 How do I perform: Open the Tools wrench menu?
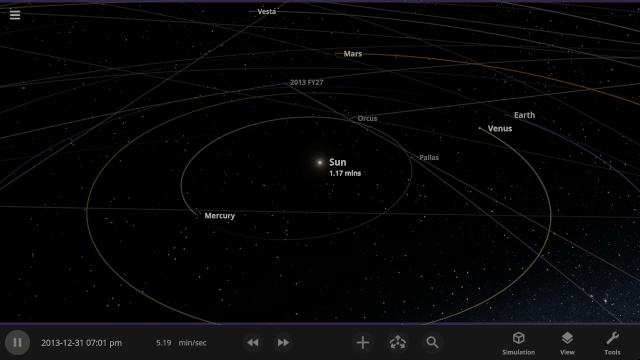(x=612, y=343)
